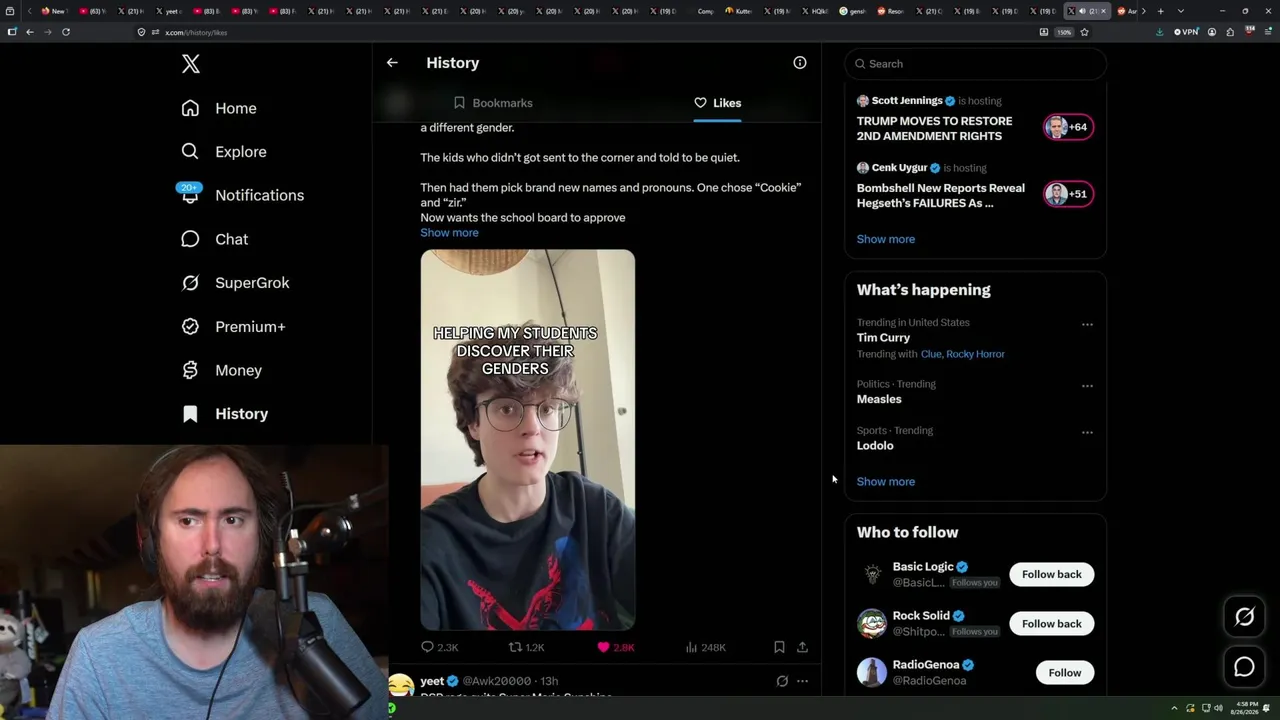
Task: Click the X logo in the sidebar
Action: [191, 64]
